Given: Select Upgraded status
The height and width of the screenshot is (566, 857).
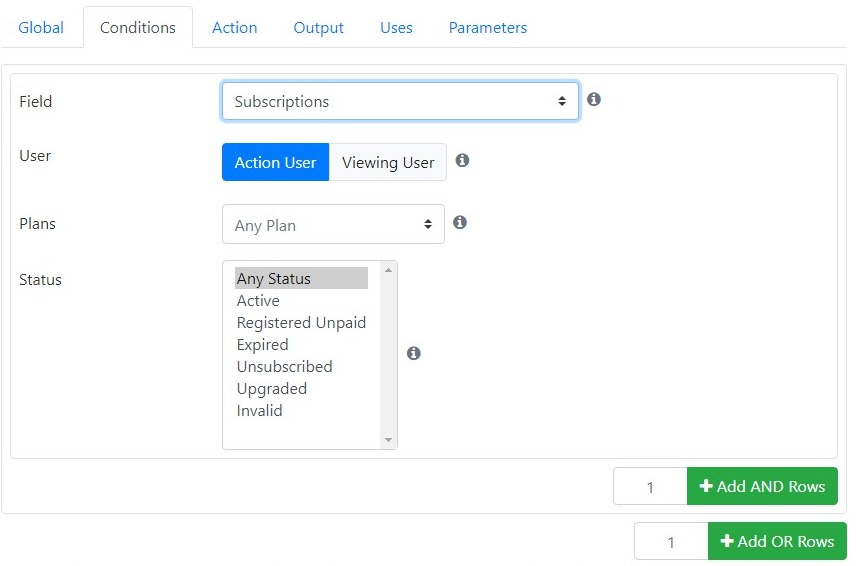Looking at the screenshot, I should tap(301, 388).
